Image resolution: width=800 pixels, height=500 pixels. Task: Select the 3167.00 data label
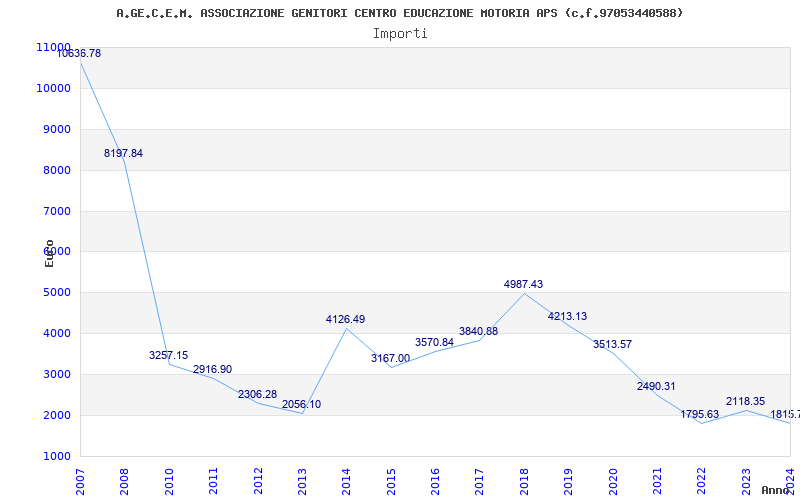coord(390,358)
